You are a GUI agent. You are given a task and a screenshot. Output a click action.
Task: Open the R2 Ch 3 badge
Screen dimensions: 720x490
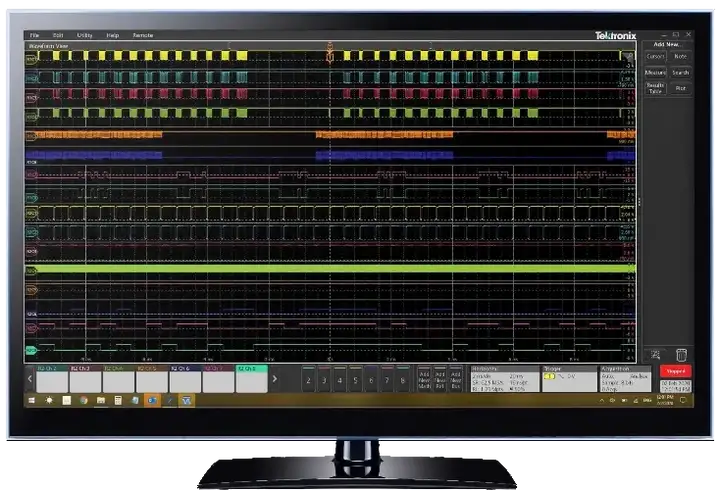[85, 379]
